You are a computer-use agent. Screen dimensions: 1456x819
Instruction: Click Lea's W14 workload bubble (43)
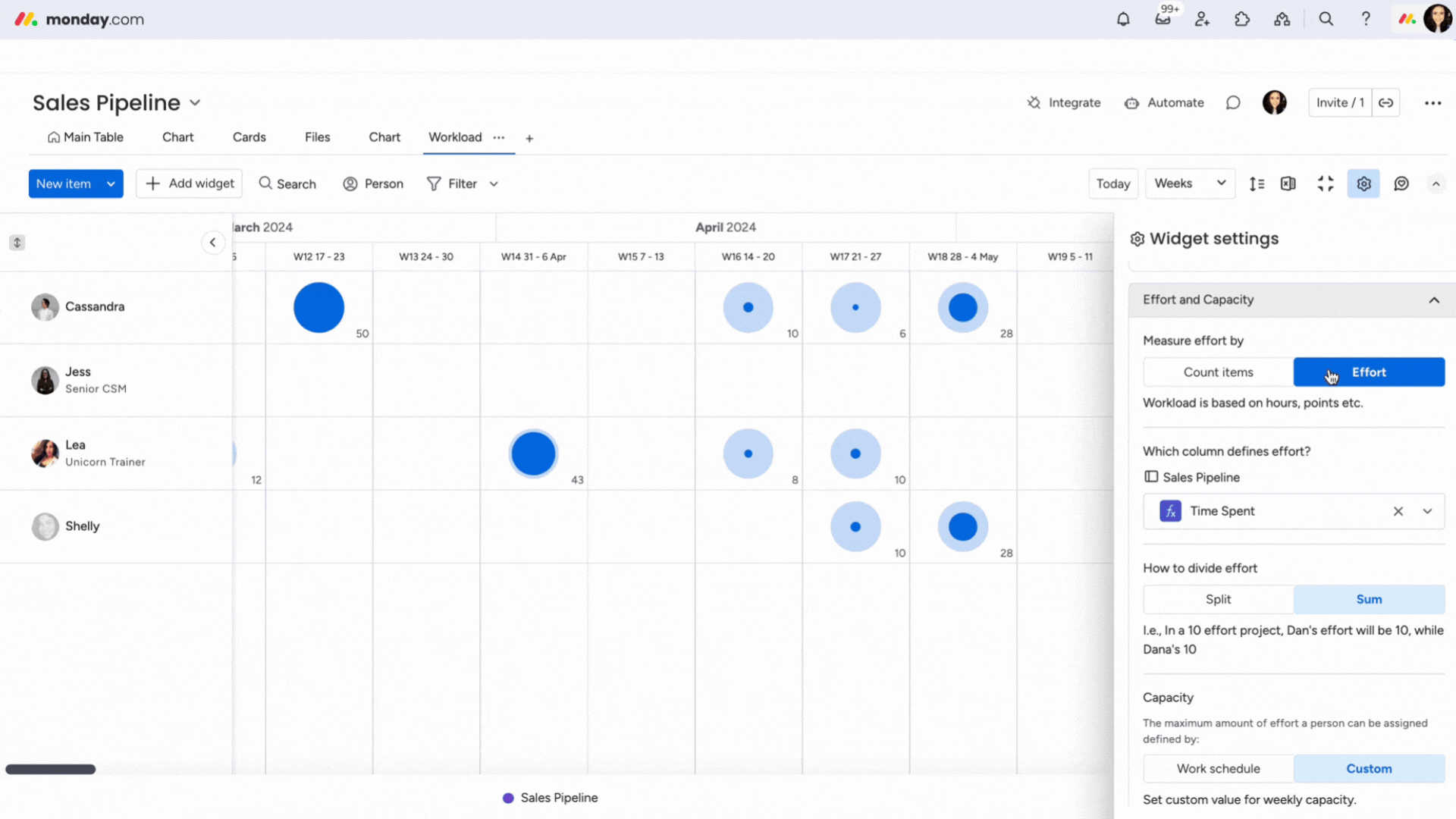click(x=533, y=453)
